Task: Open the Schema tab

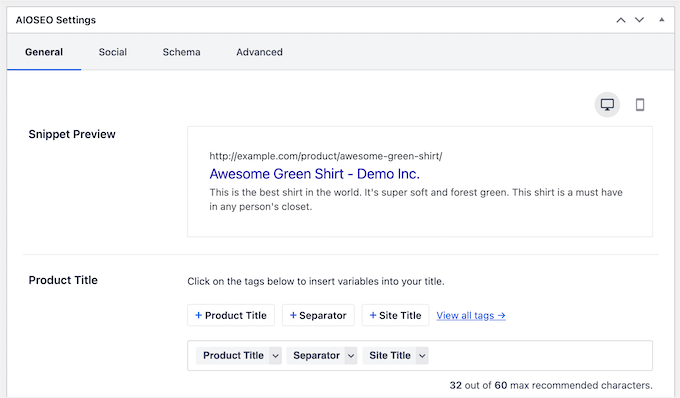Action: tap(181, 52)
